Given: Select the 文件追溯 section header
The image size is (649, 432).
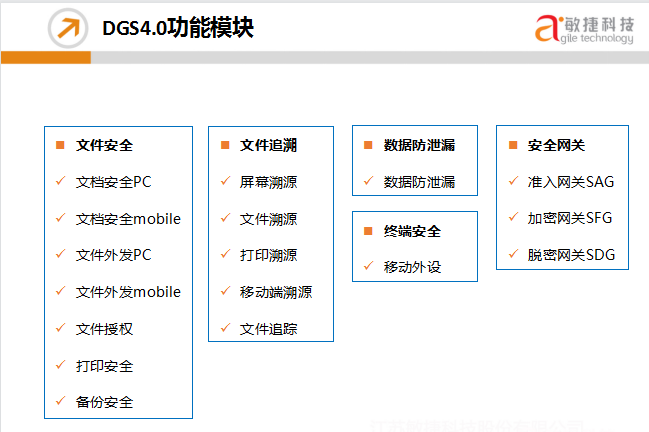Looking at the screenshot, I should tap(268, 145).
